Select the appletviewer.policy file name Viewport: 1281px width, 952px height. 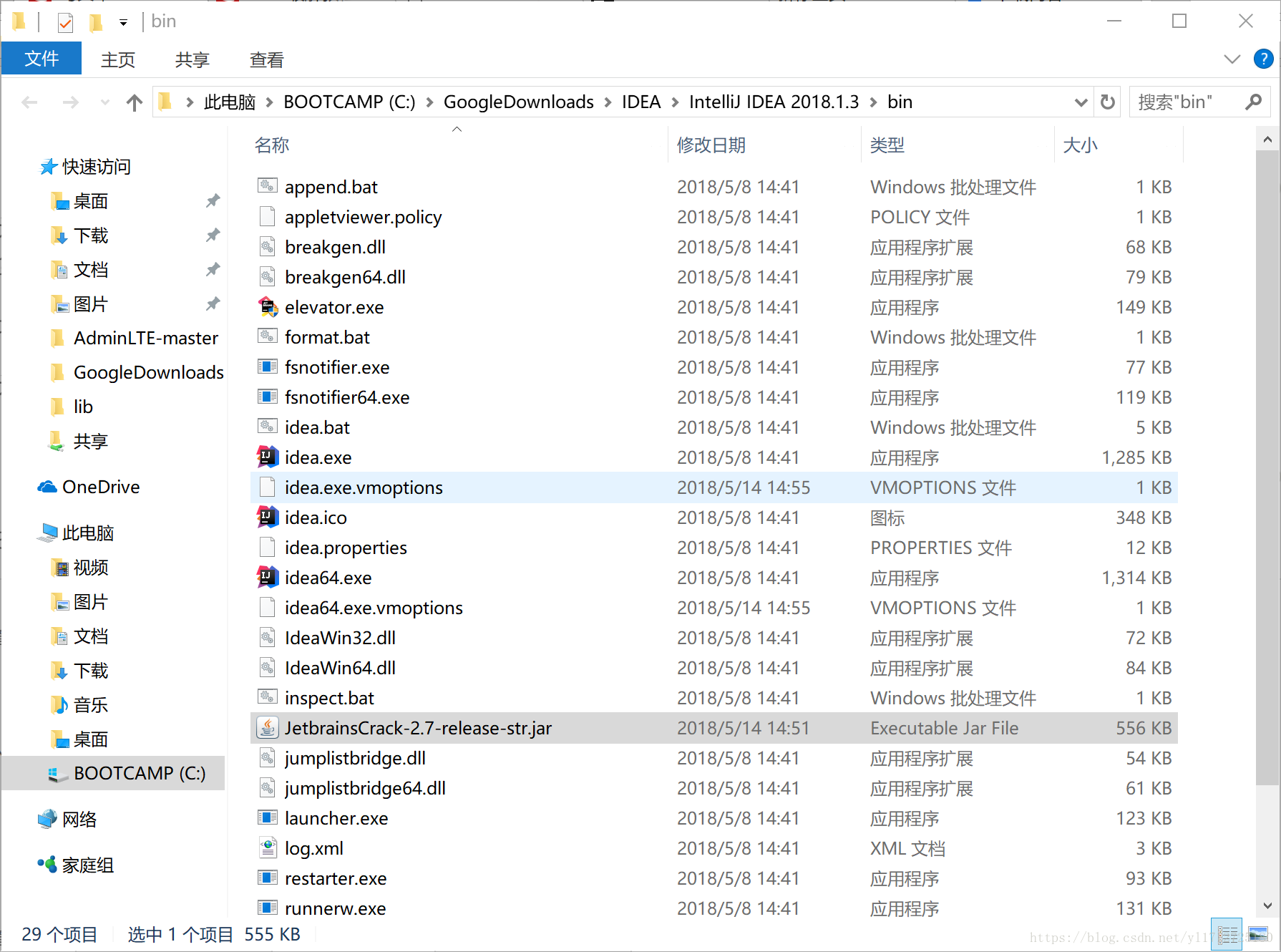tap(363, 217)
